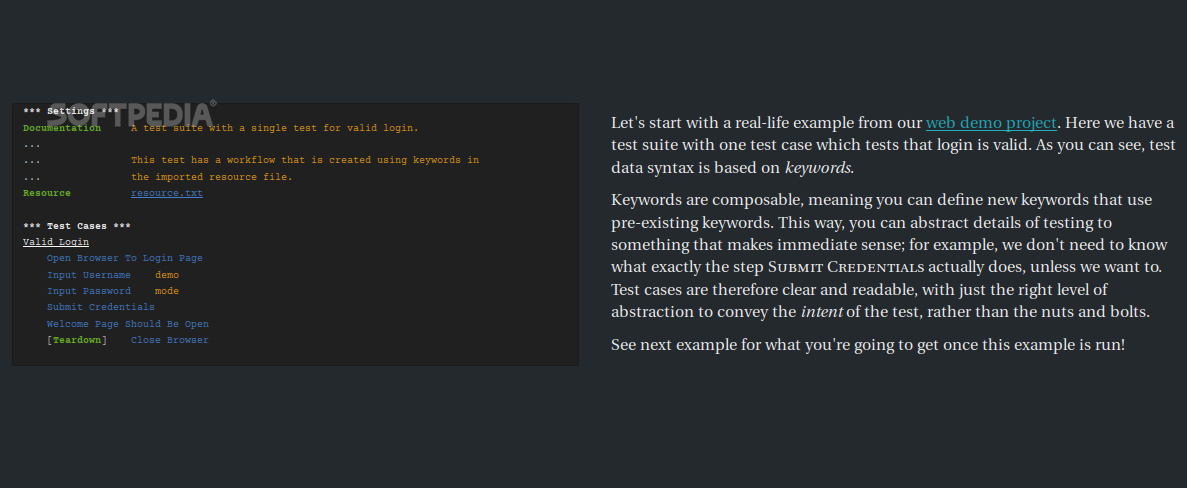Screen dimensions: 1187x488
Task: Click the Close Browser keyword
Action: (x=170, y=340)
